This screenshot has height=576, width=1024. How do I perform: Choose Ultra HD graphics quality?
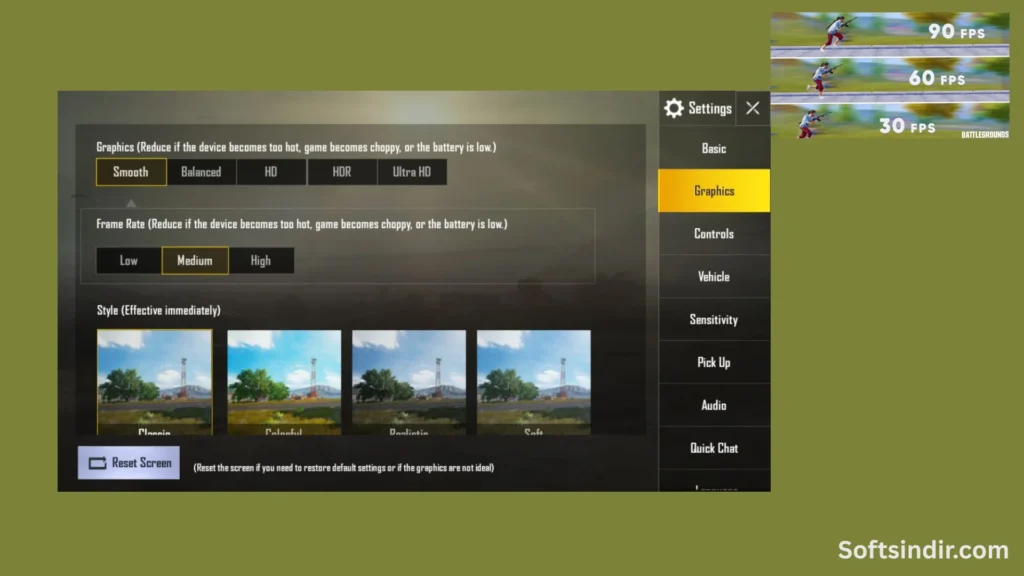[412, 171]
